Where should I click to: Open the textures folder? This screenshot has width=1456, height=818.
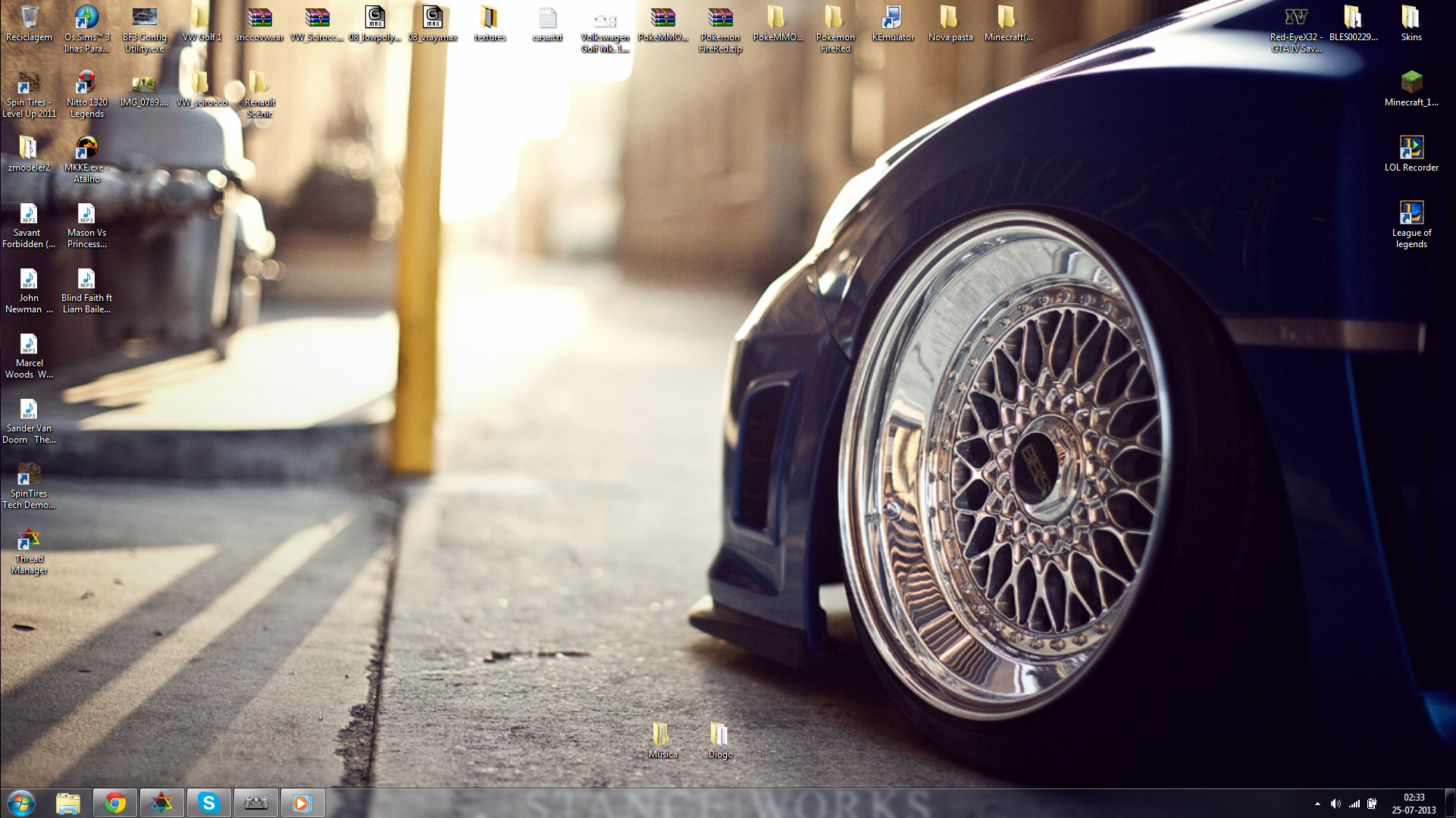click(490, 24)
